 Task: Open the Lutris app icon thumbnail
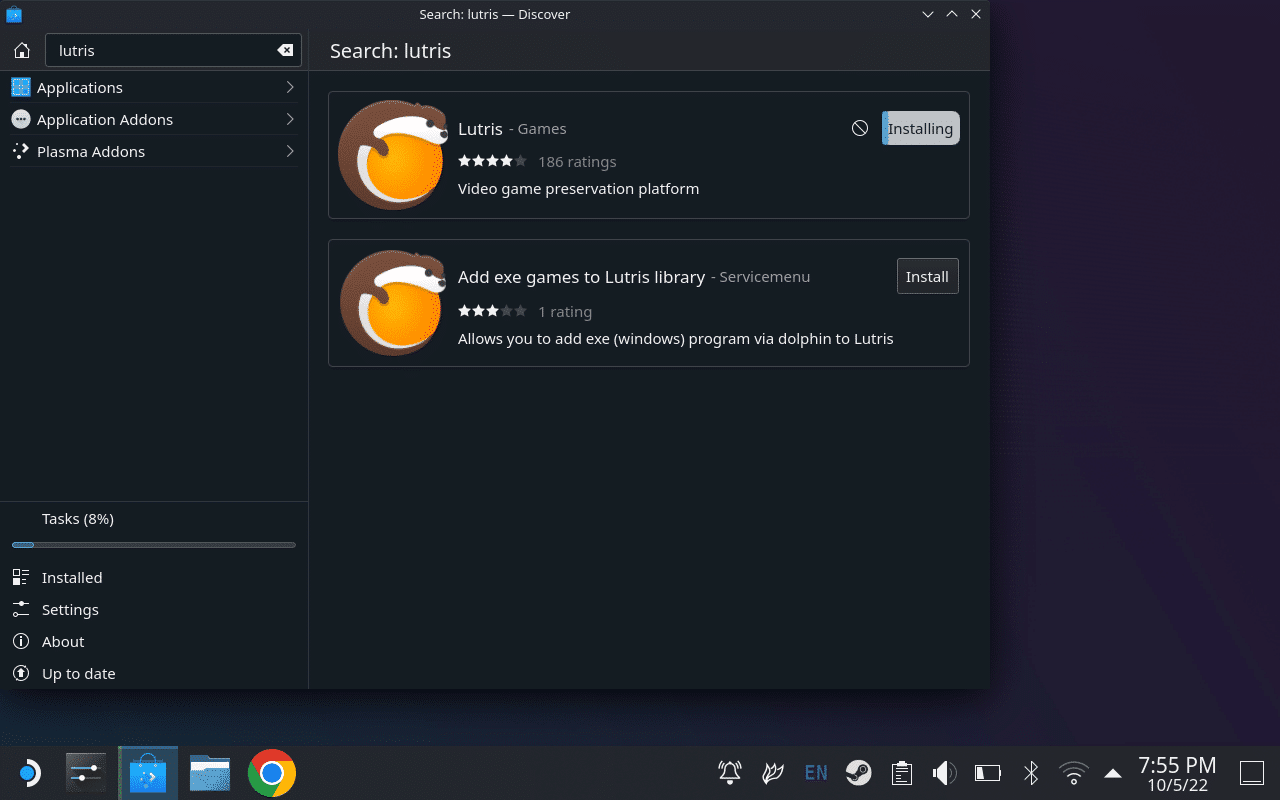click(393, 154)
